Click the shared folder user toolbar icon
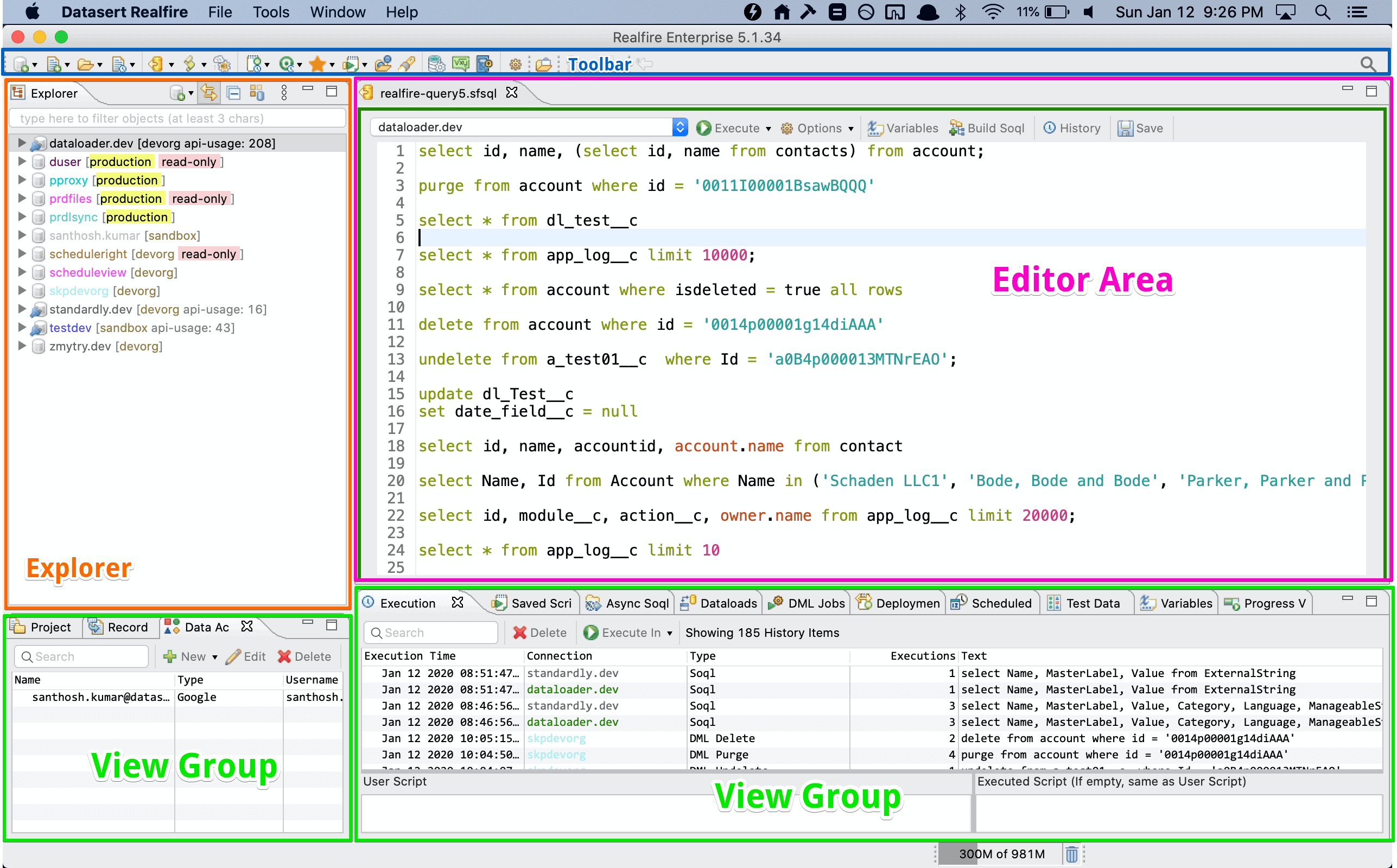Viewport: 1397px width, 868px height. [x=383, y=63]
